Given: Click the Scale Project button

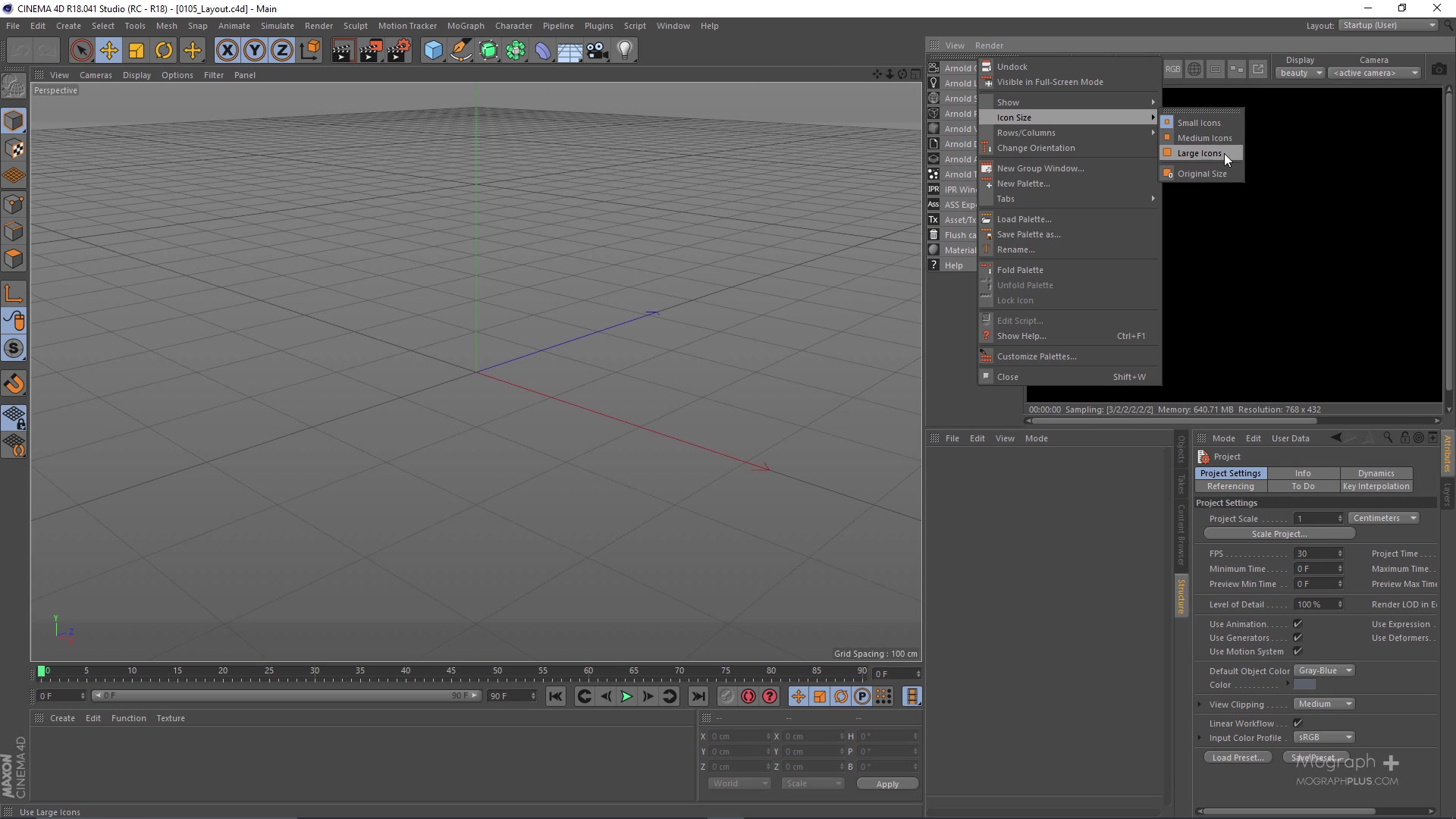Looking at the screenshot, I should (x=1279, y=533).
